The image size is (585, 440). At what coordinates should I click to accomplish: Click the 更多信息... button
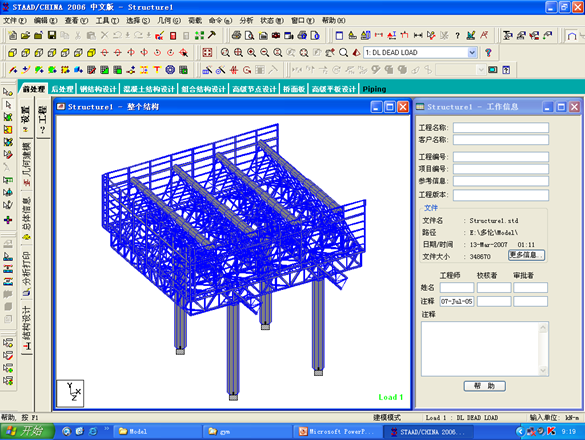tap(526, 255)
